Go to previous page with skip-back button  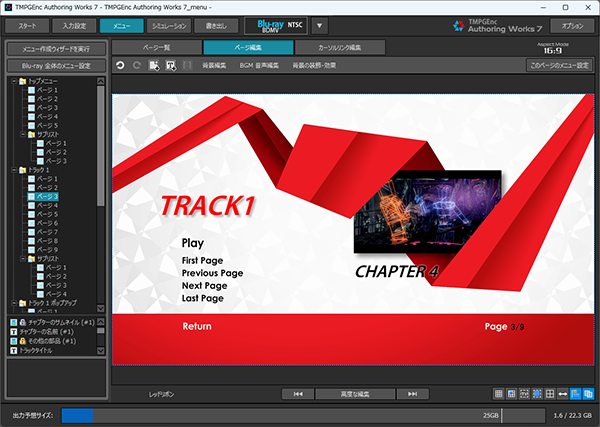298,394
